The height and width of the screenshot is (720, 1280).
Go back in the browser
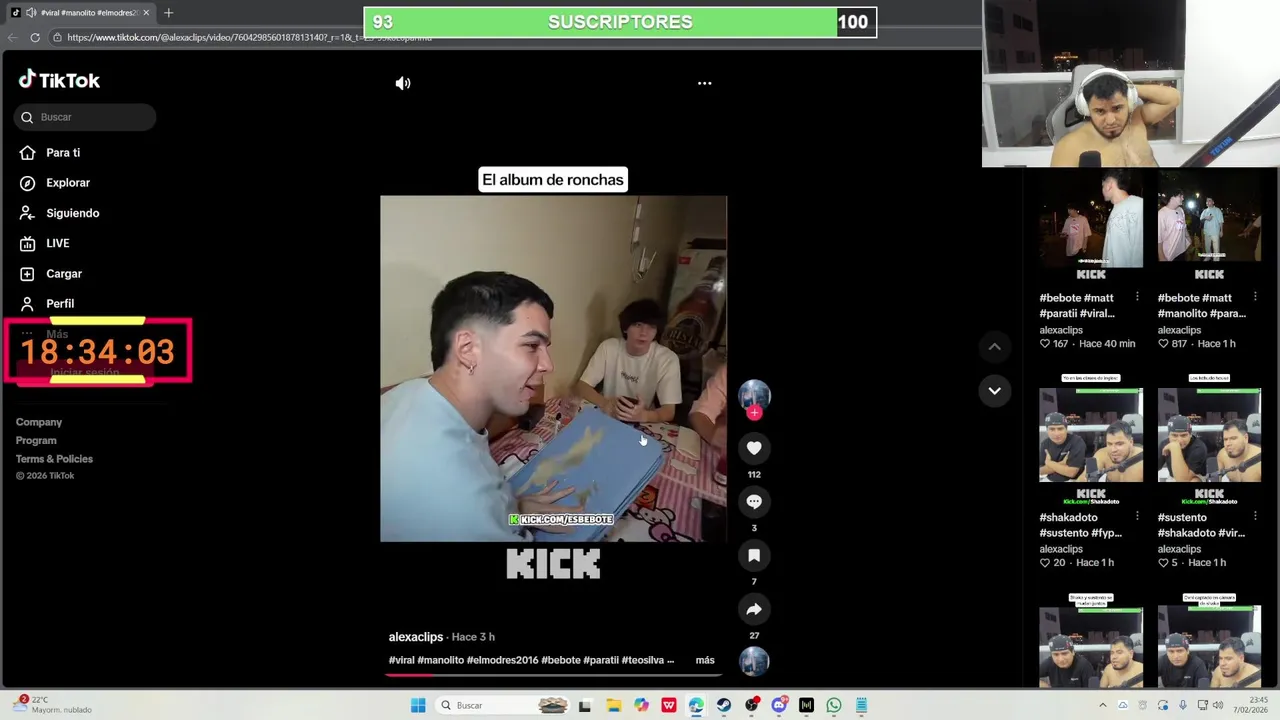tap(12, 37)
